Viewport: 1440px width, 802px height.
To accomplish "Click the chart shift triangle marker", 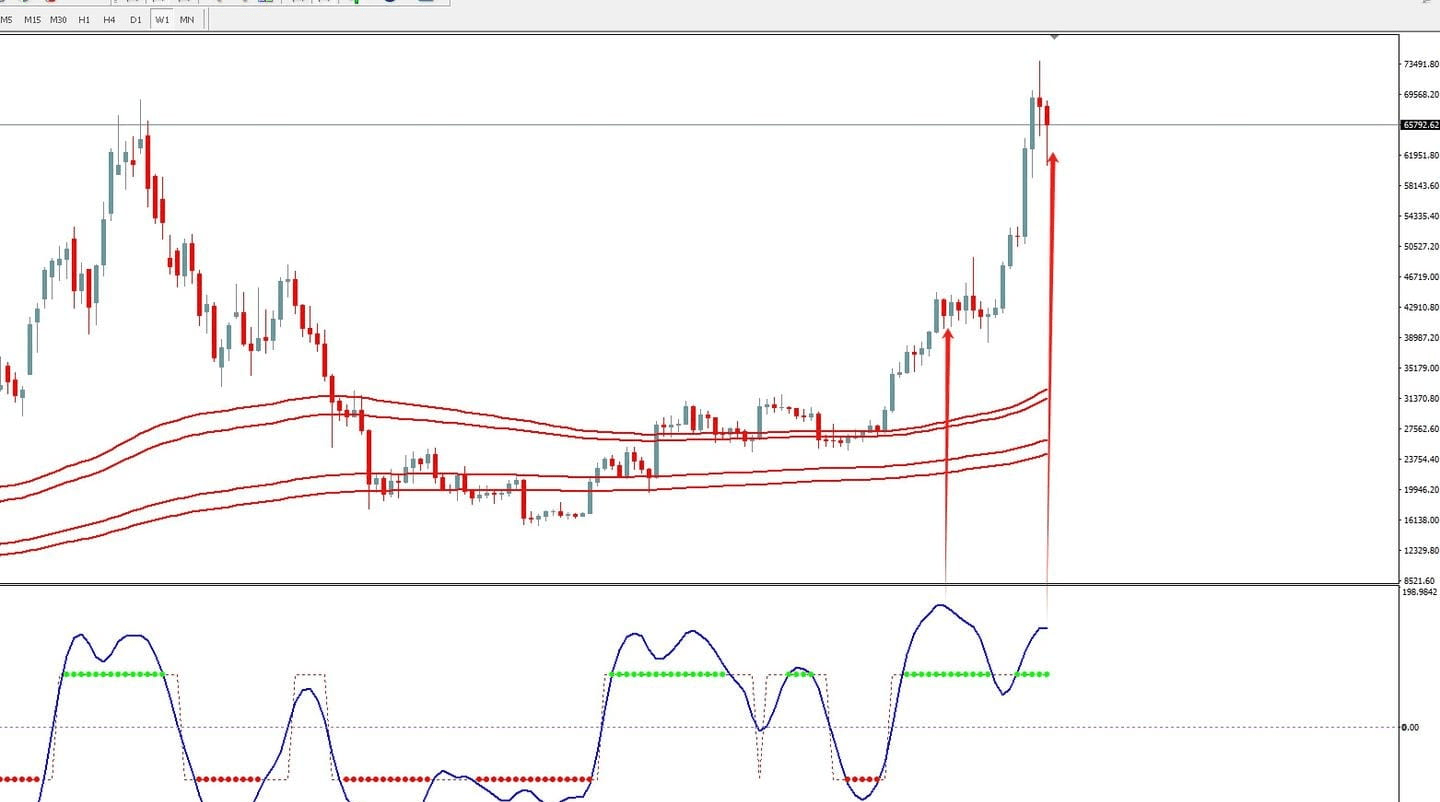I will 1054,37.
